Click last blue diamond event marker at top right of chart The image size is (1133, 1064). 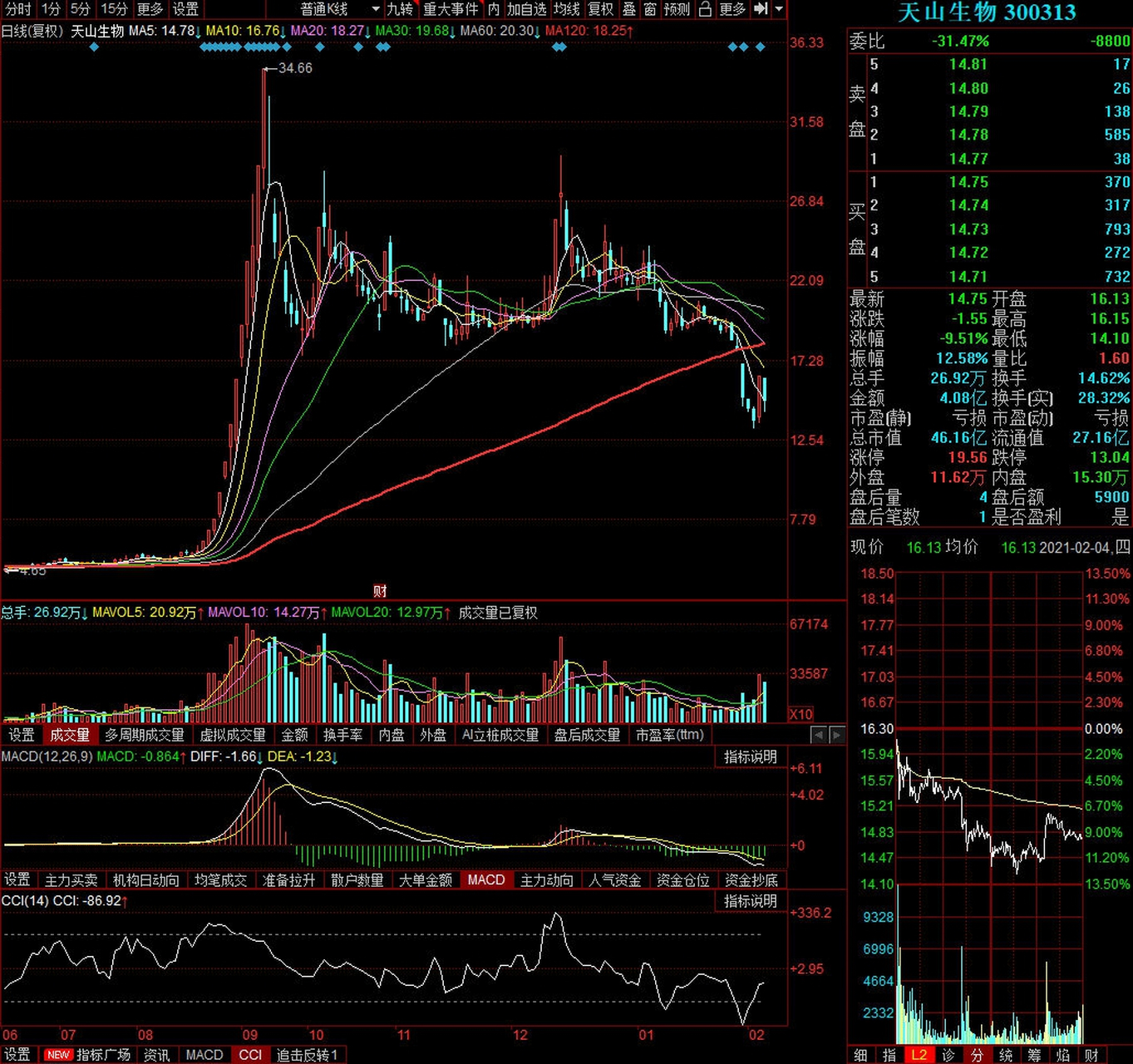760,47
